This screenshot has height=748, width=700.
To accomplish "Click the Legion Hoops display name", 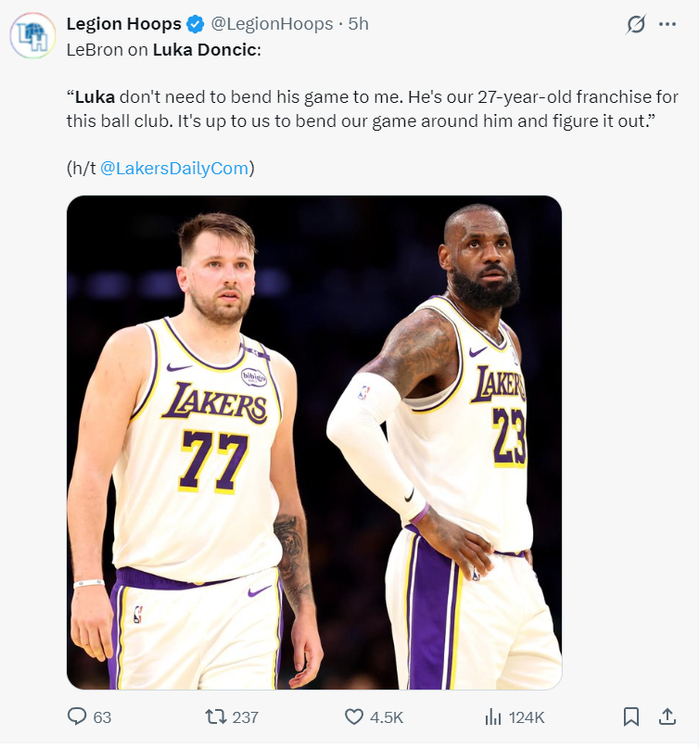I will tap(124, 24).
